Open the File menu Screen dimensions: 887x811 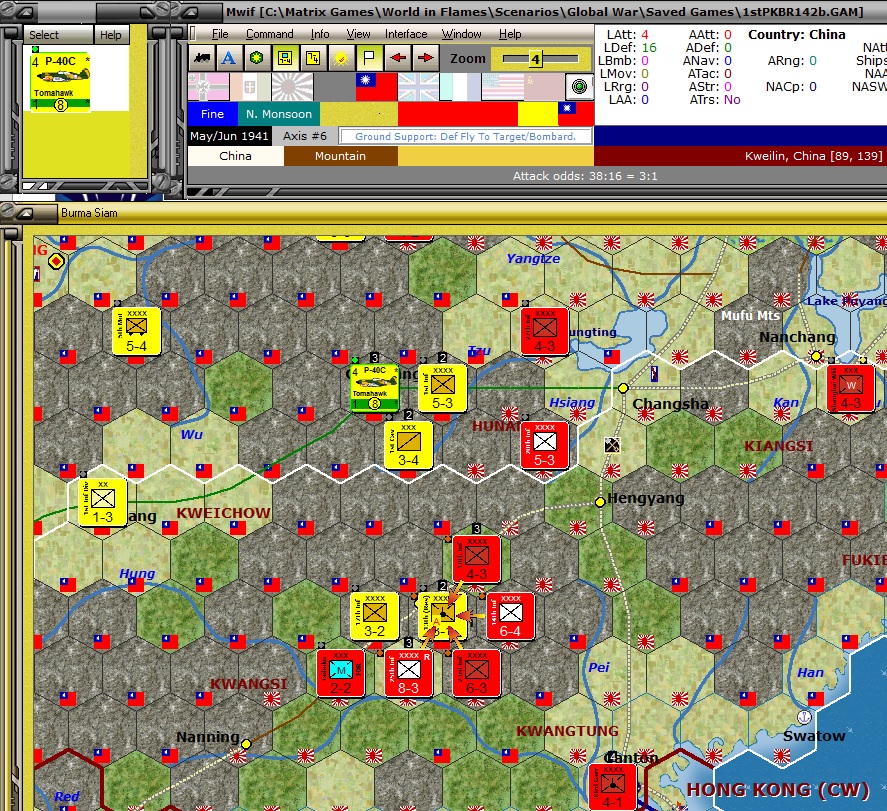(220, 34)
